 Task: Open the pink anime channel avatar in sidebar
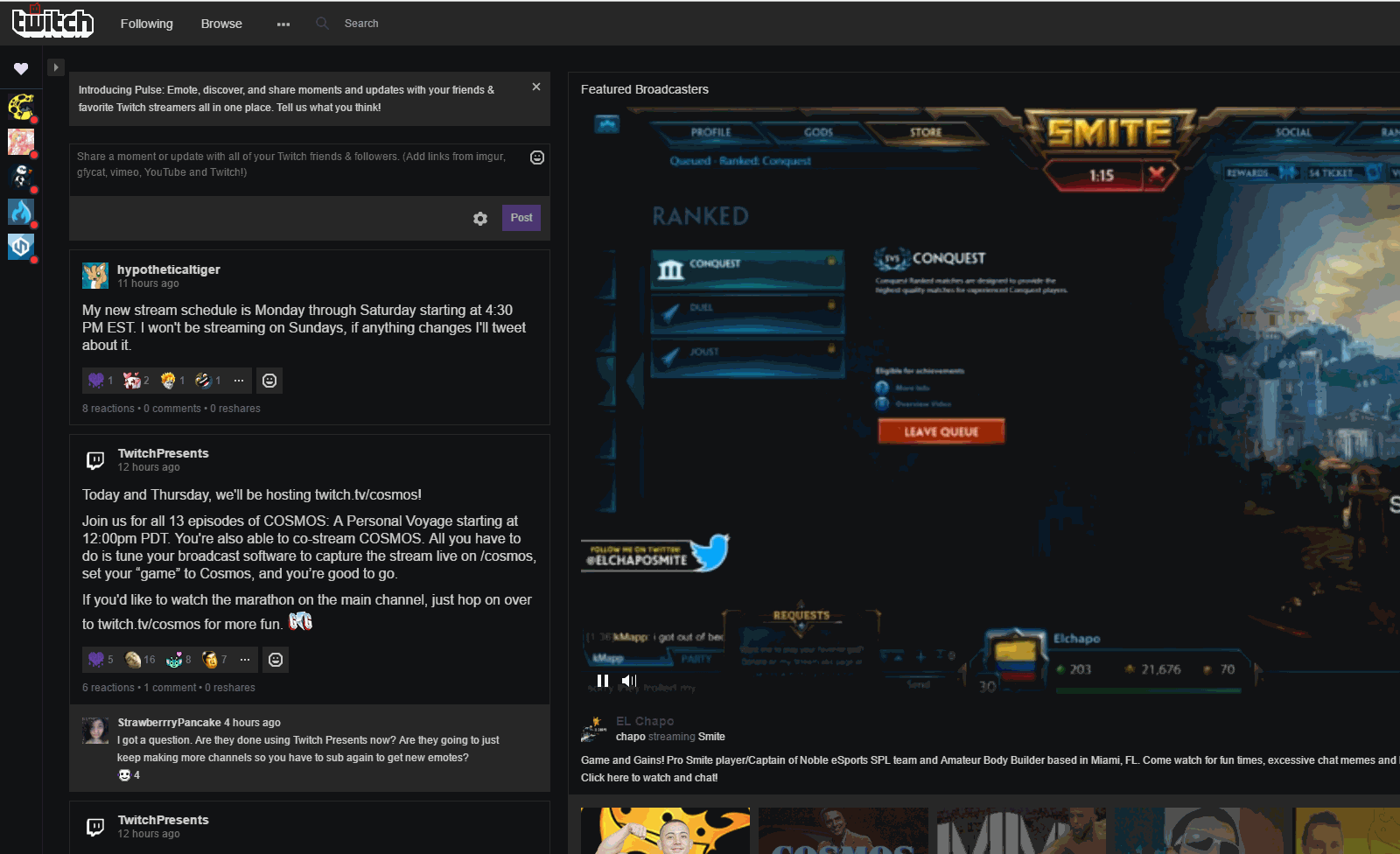[21, 142]
